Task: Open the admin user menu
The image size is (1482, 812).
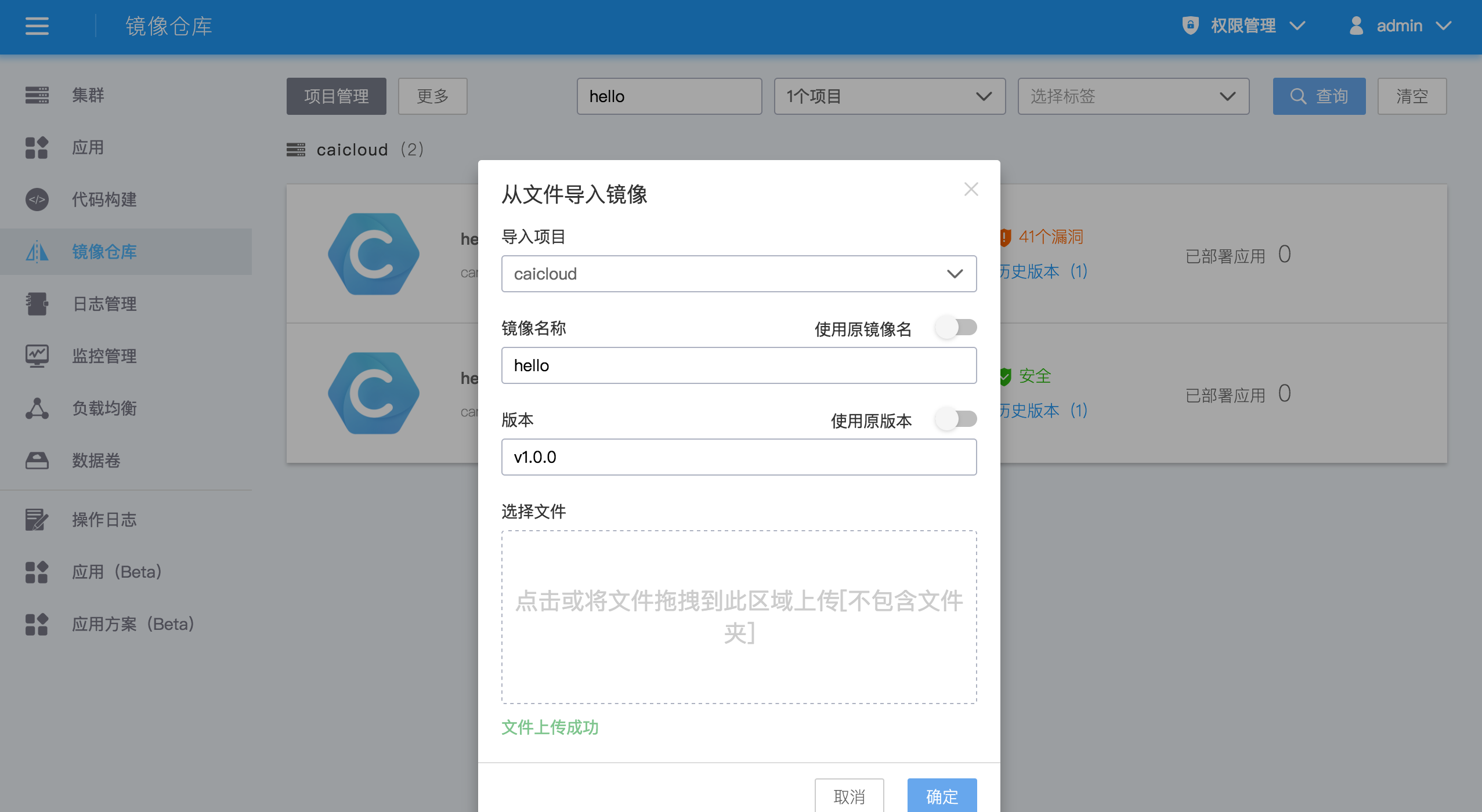Action: point(1400,26)
